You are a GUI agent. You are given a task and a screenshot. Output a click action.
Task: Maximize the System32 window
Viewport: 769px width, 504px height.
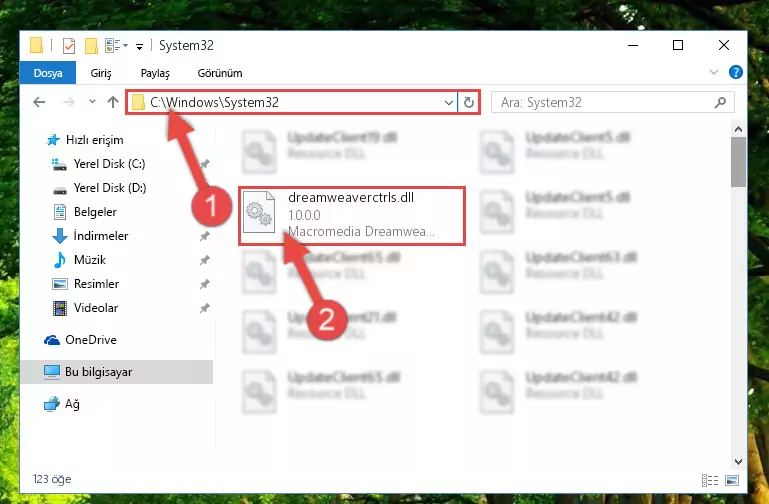678,46
